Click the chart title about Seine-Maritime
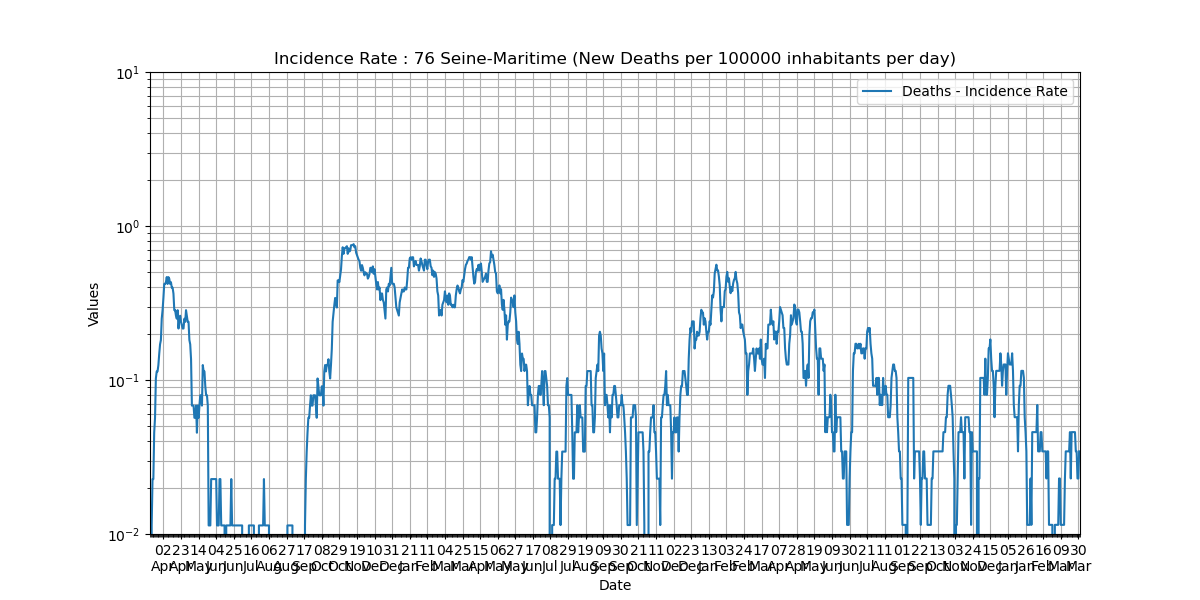1200x600 pixels. 615,59
